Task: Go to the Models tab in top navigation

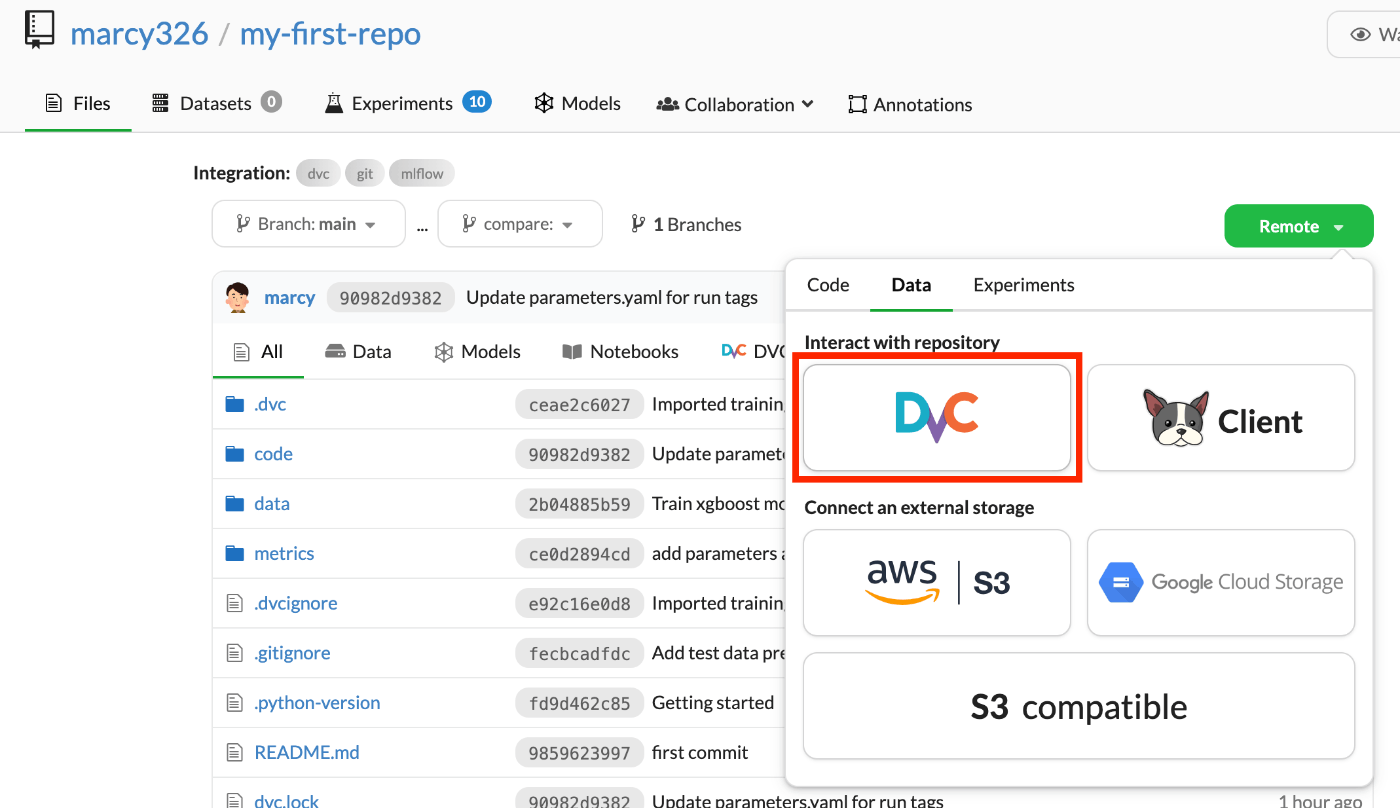Action: [x=577, y=103]
